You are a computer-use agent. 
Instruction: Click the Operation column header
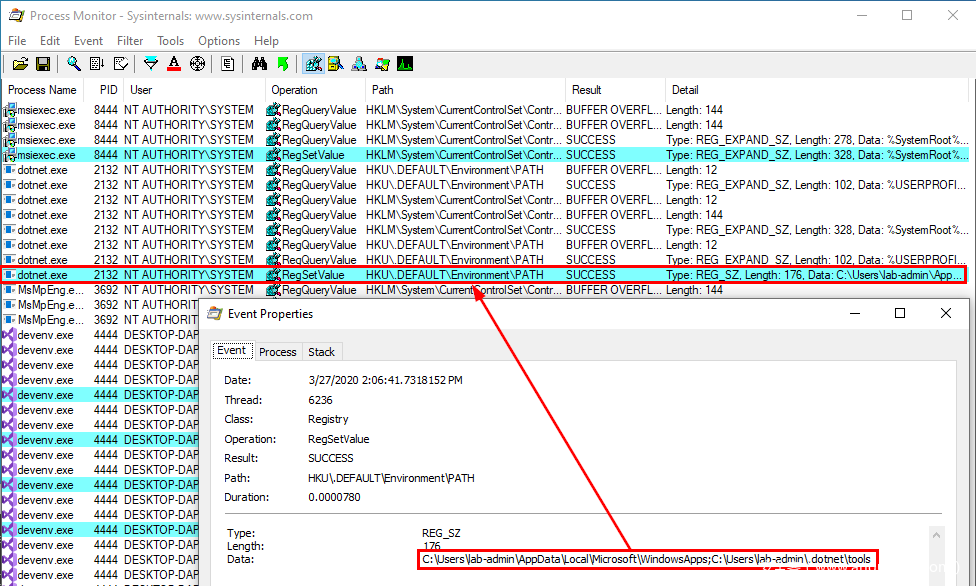coord(294,90)
